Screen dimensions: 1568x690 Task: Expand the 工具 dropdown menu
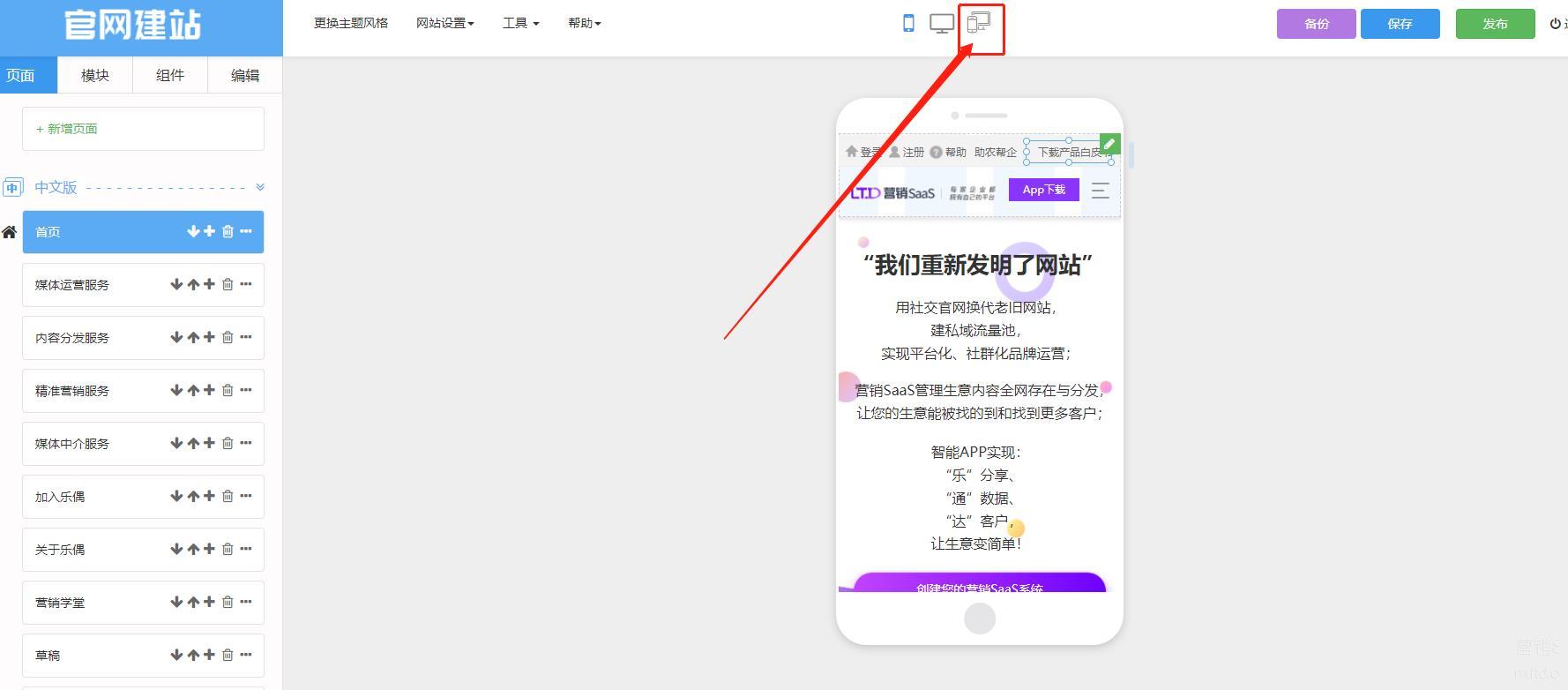[x=520, y=23]
